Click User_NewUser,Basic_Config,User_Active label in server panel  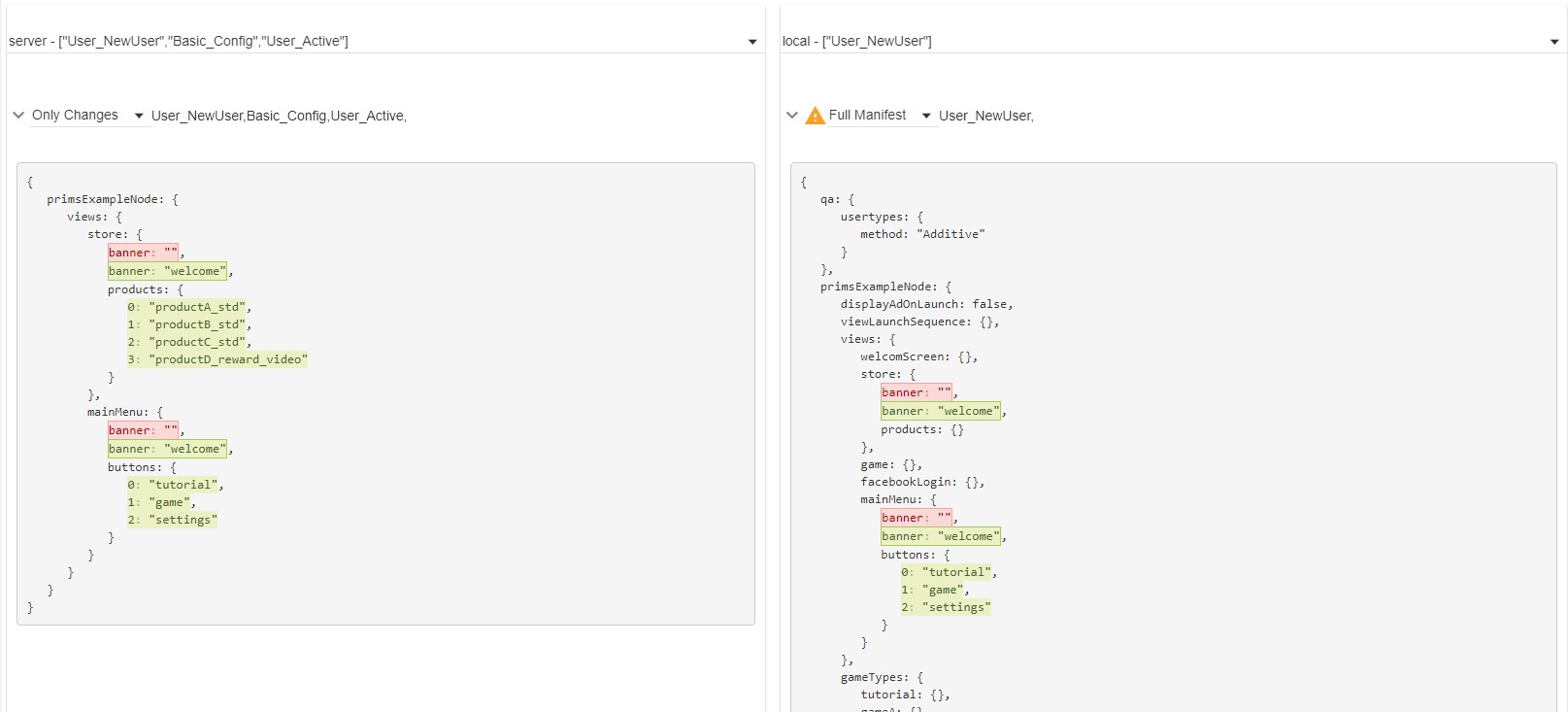(x=279, y=116)
